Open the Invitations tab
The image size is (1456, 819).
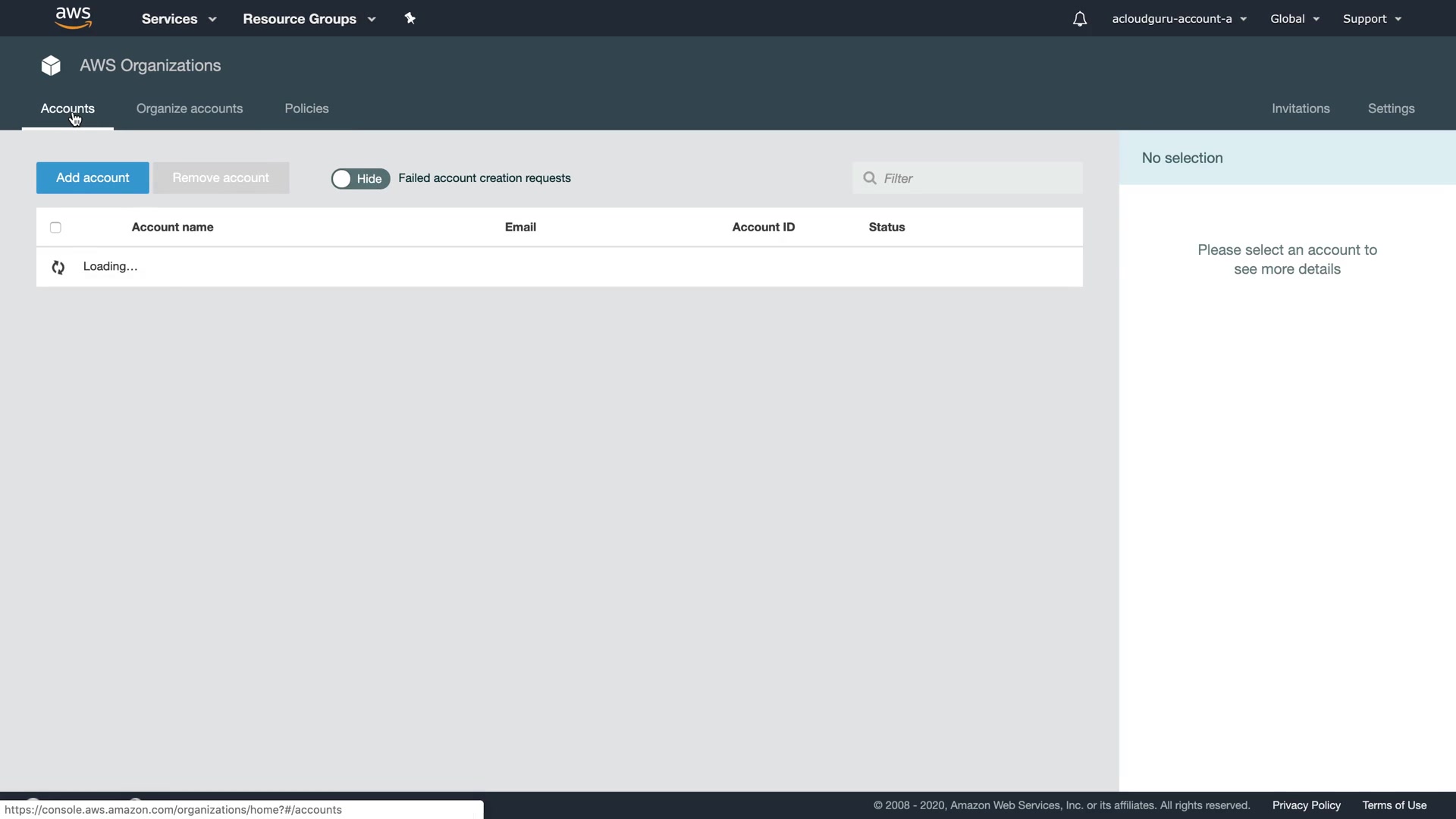(1301, 108)
